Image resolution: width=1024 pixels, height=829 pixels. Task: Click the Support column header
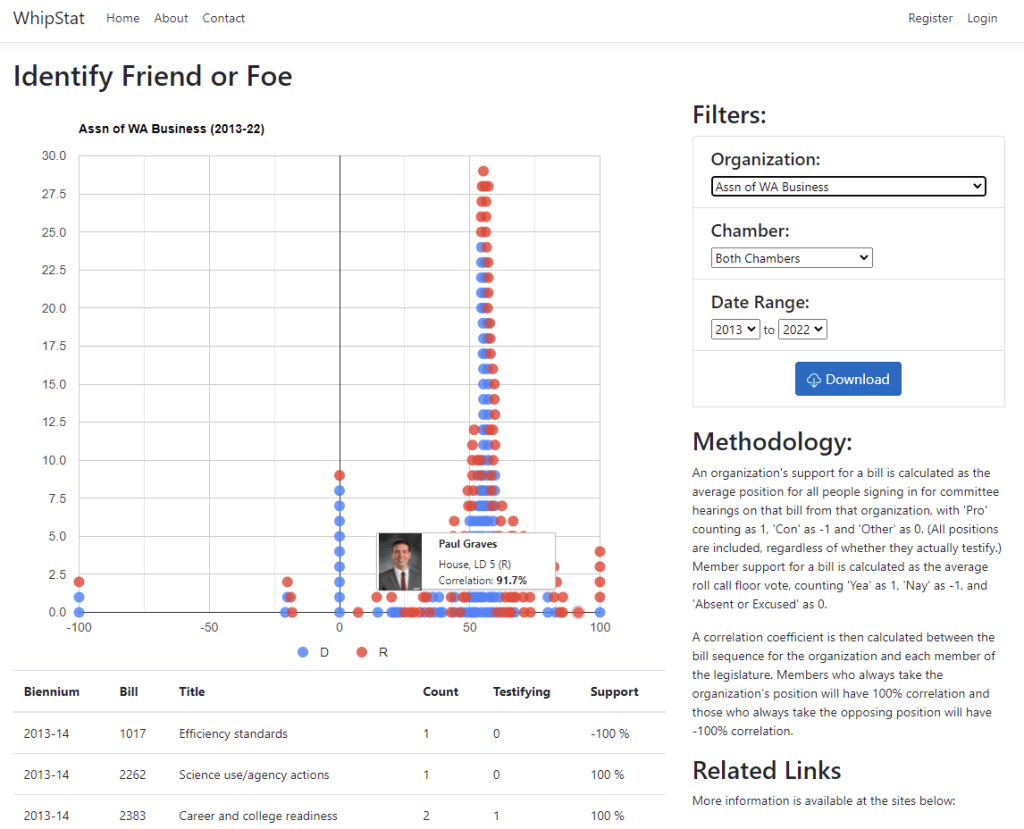pos(614,691)
